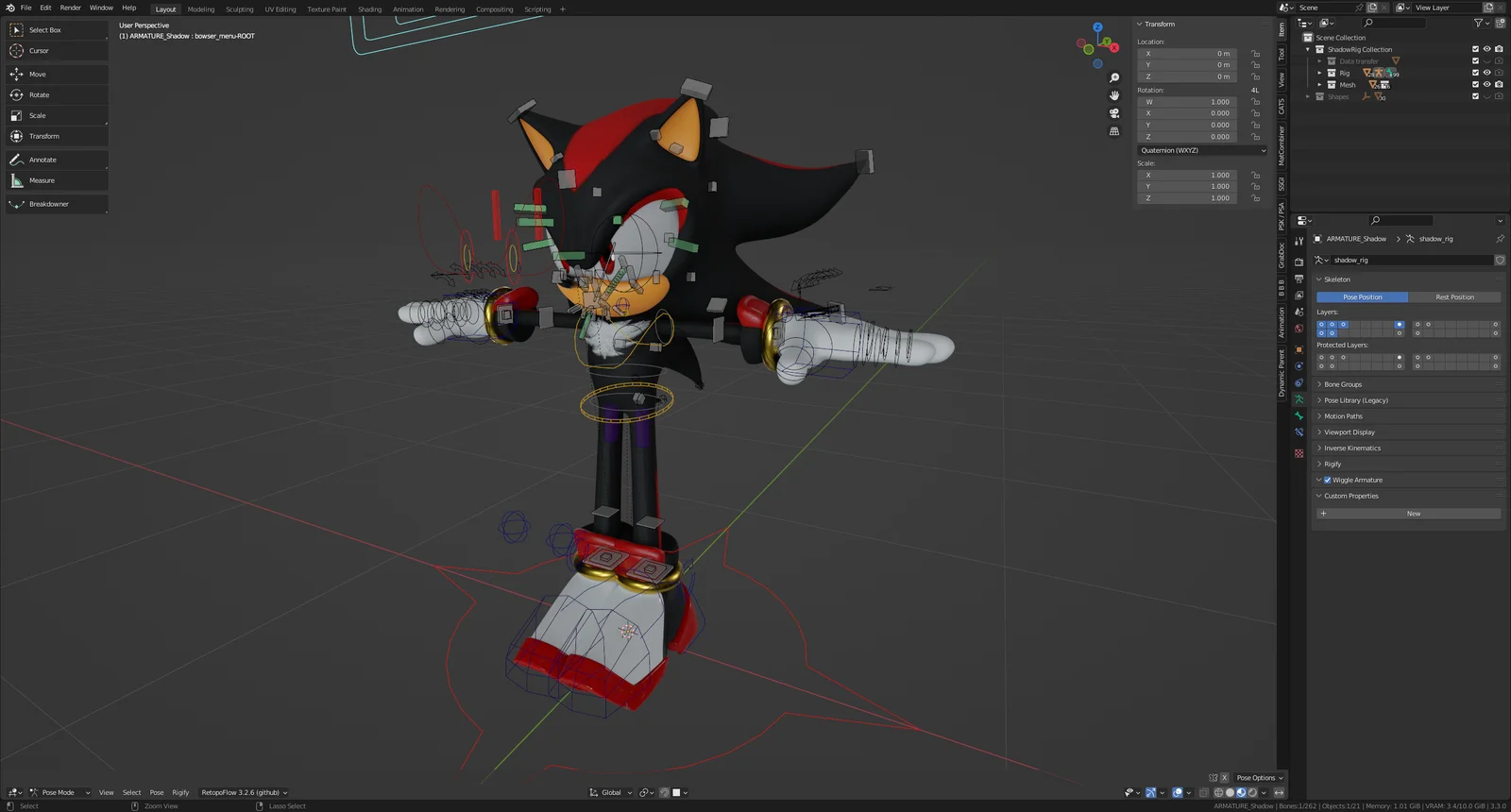Open the Scene properties tab icon

click(1299, 312)
